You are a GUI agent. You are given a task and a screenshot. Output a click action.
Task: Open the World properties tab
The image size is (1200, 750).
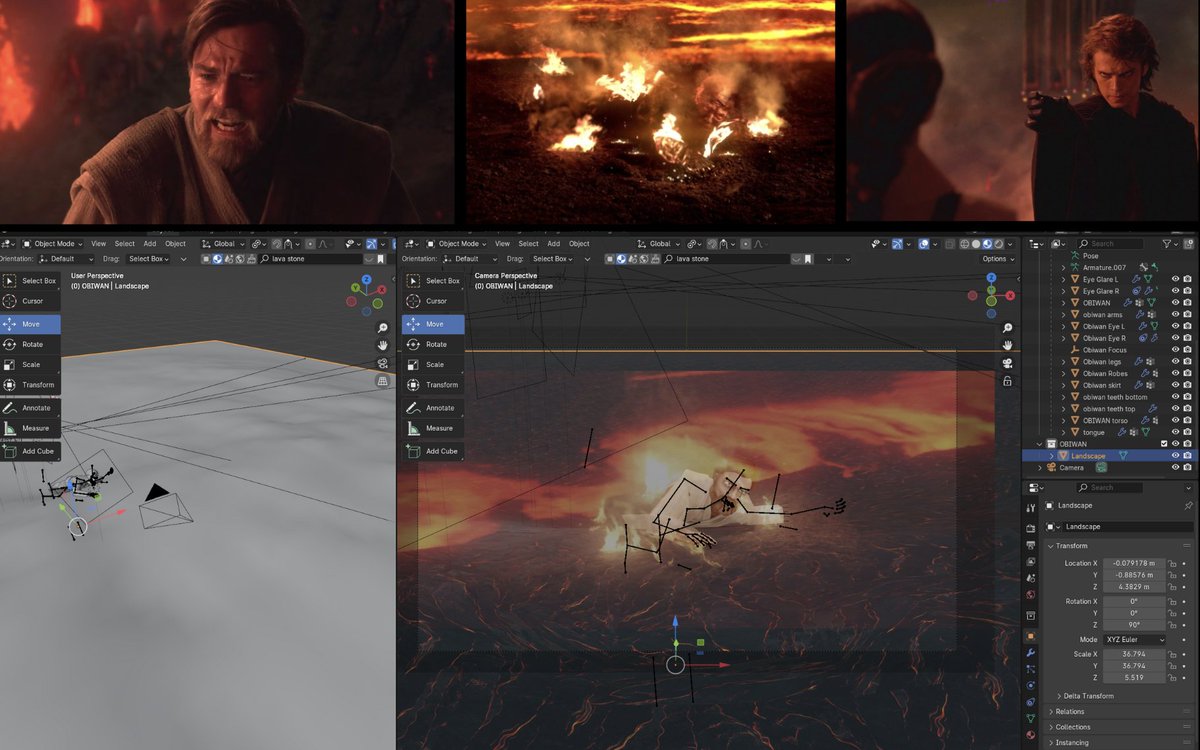pyautogui.click(x=1031, y=594)
